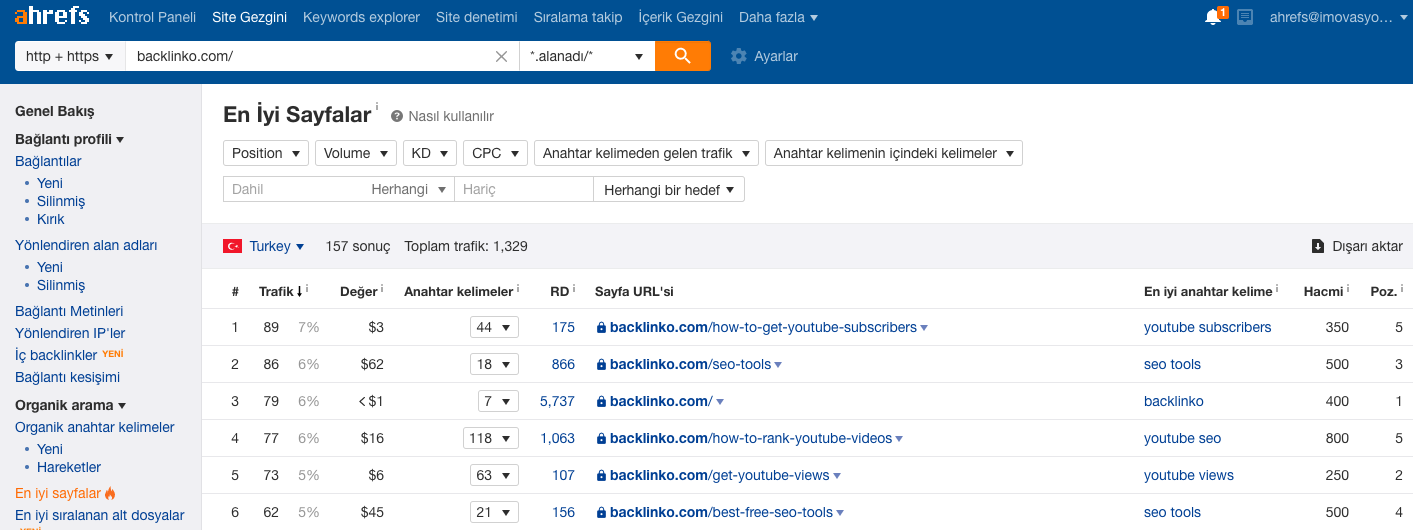Open the Turkey country selector
The image size is (1413, 530).
(x=277, y=246)
